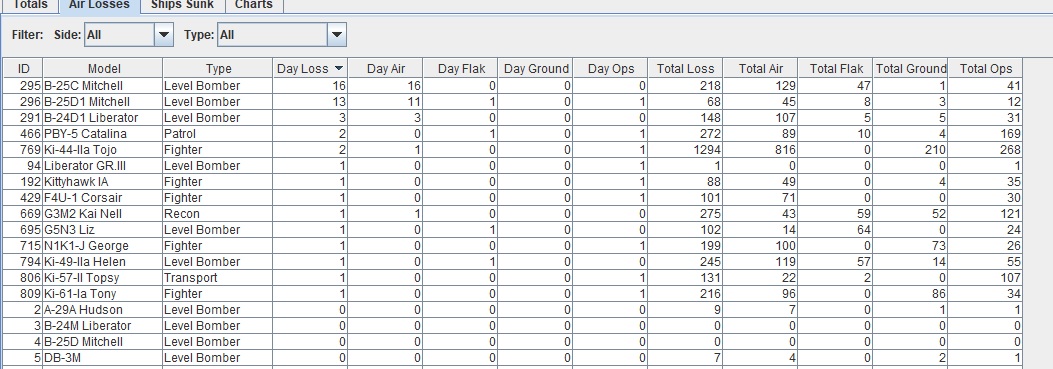1053x369 pixels.
Task: Click Total Air value 129 for B-25C Mitchell
Action: [760, 86]
